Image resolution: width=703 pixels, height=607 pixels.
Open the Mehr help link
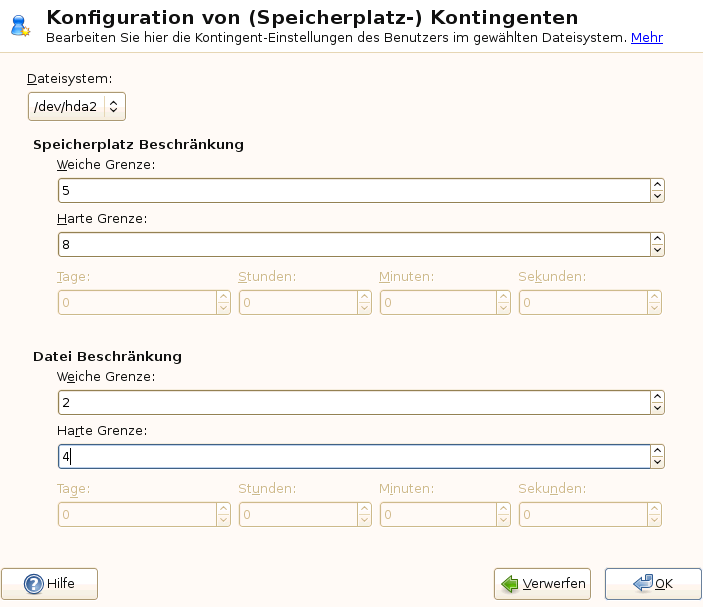646,38
